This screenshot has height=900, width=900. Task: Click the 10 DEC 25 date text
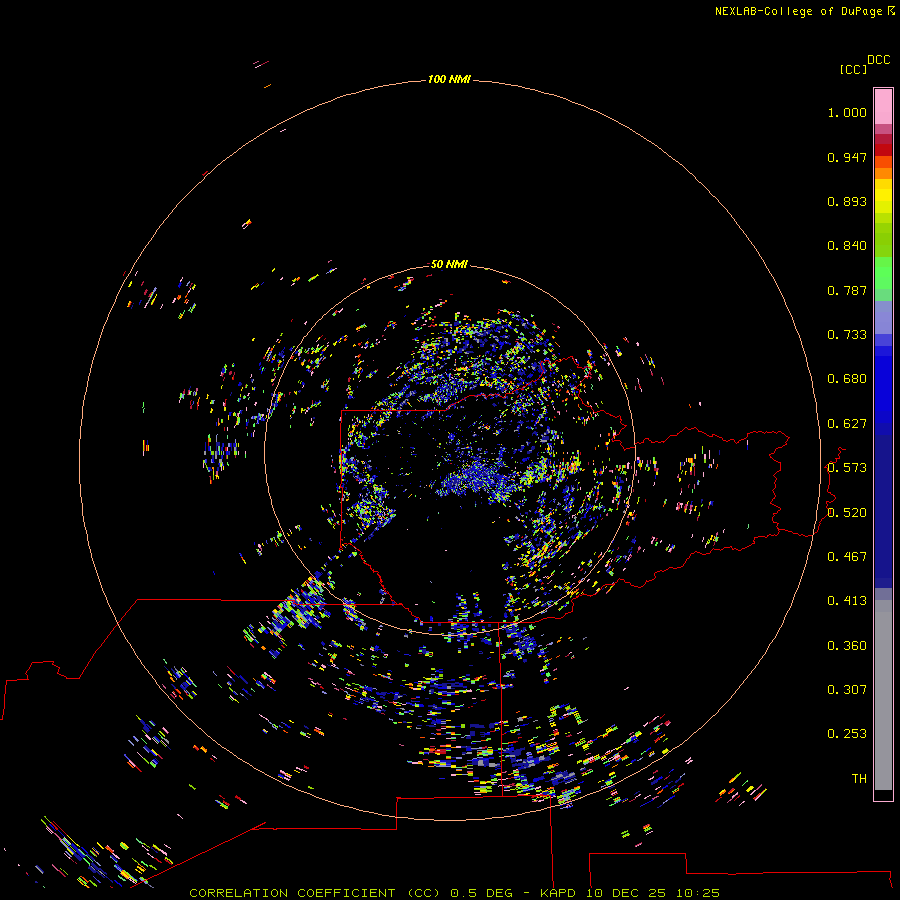pyautogui.click(x=626, y=893)
